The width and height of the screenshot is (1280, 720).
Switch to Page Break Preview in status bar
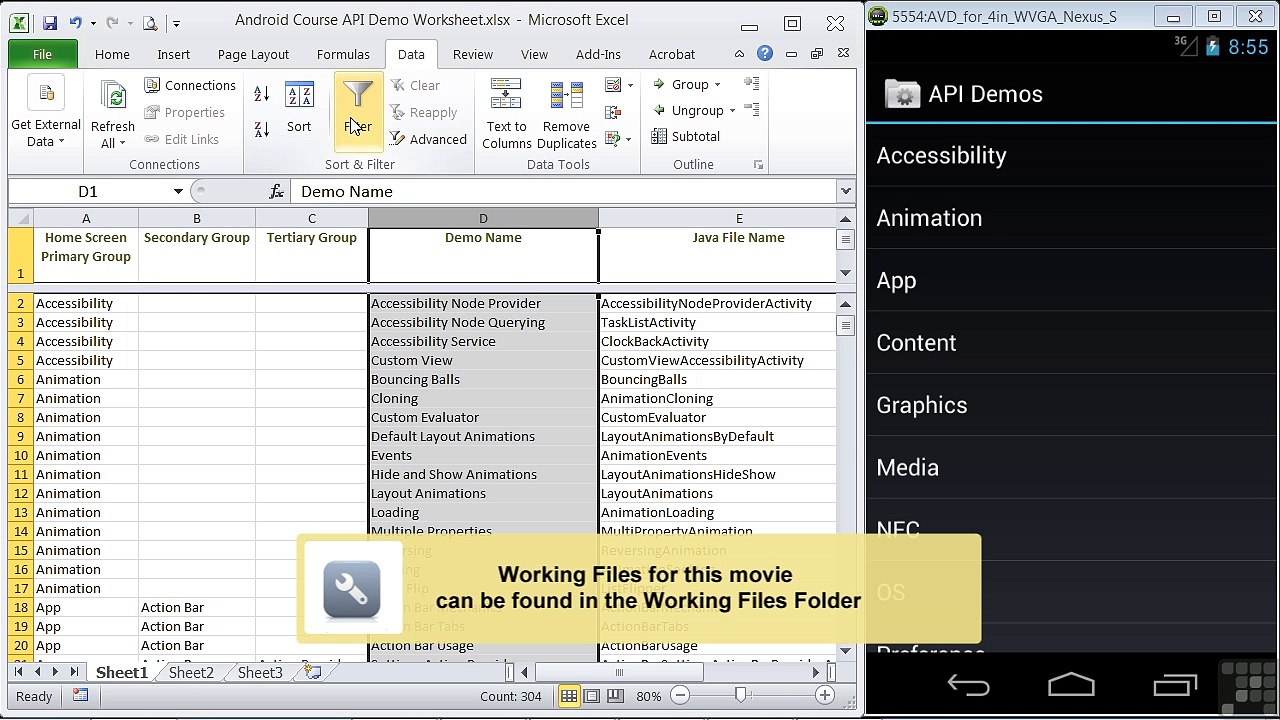coord(614,696)
